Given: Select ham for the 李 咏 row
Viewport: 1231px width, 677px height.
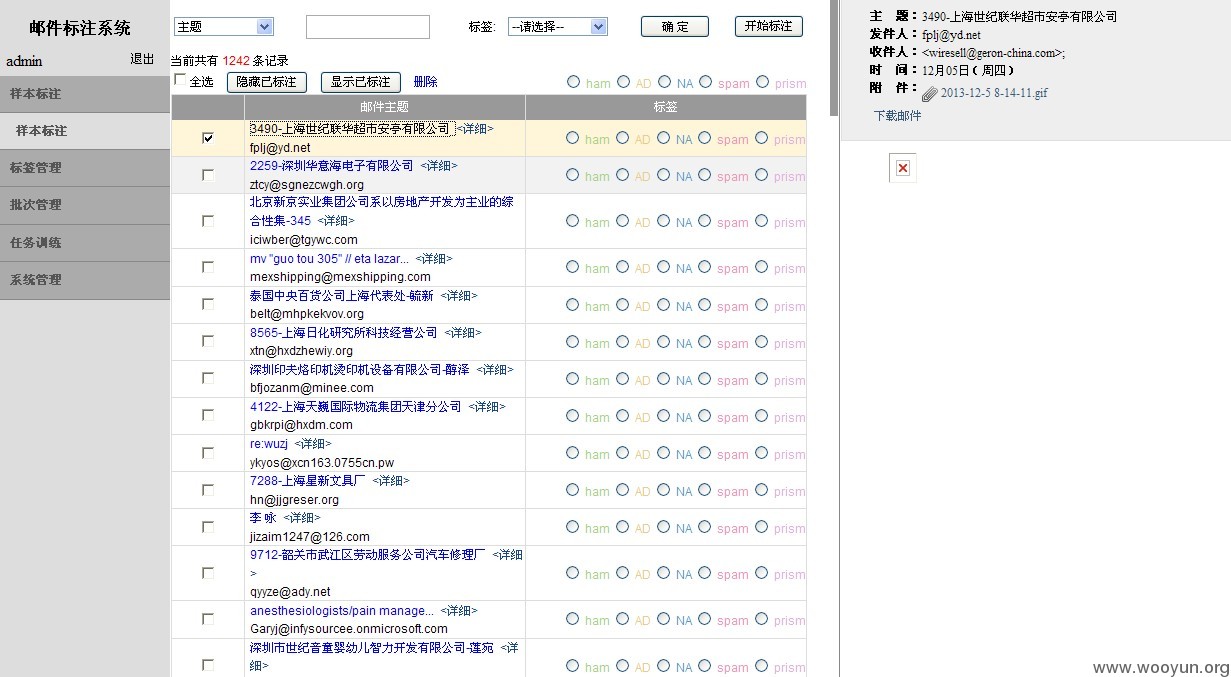Looking at the screenshot, I should click(573, 527).
